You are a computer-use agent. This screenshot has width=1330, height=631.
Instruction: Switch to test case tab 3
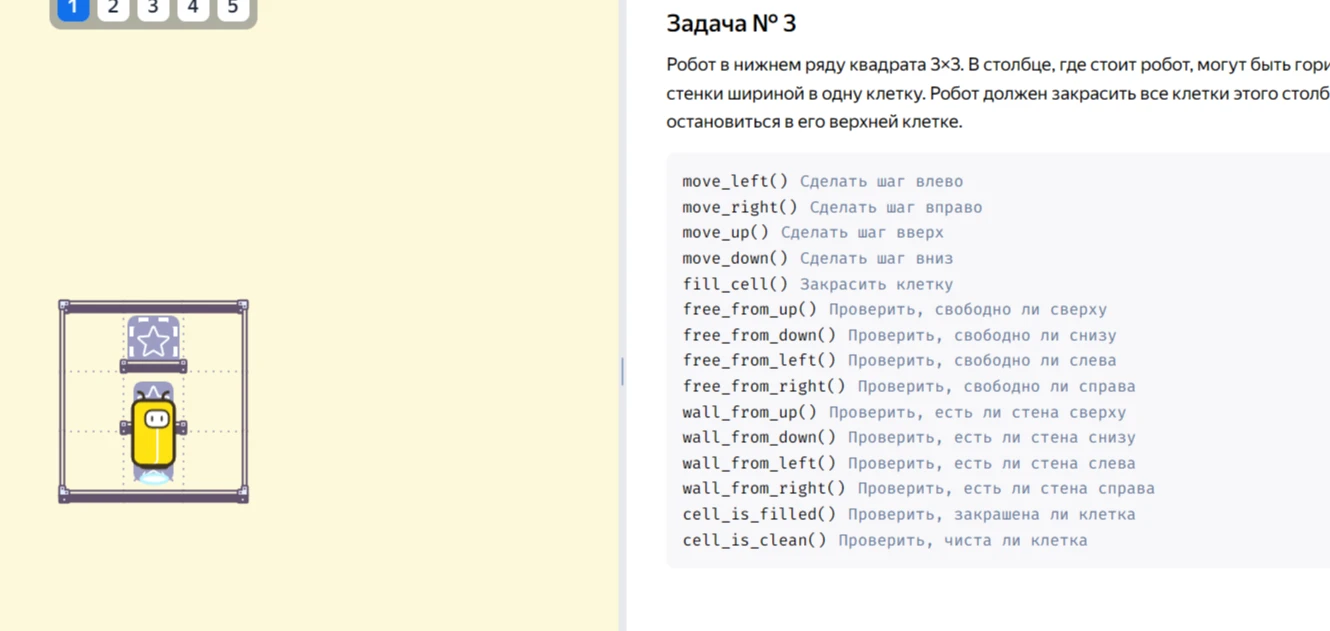tap(153, 8)
